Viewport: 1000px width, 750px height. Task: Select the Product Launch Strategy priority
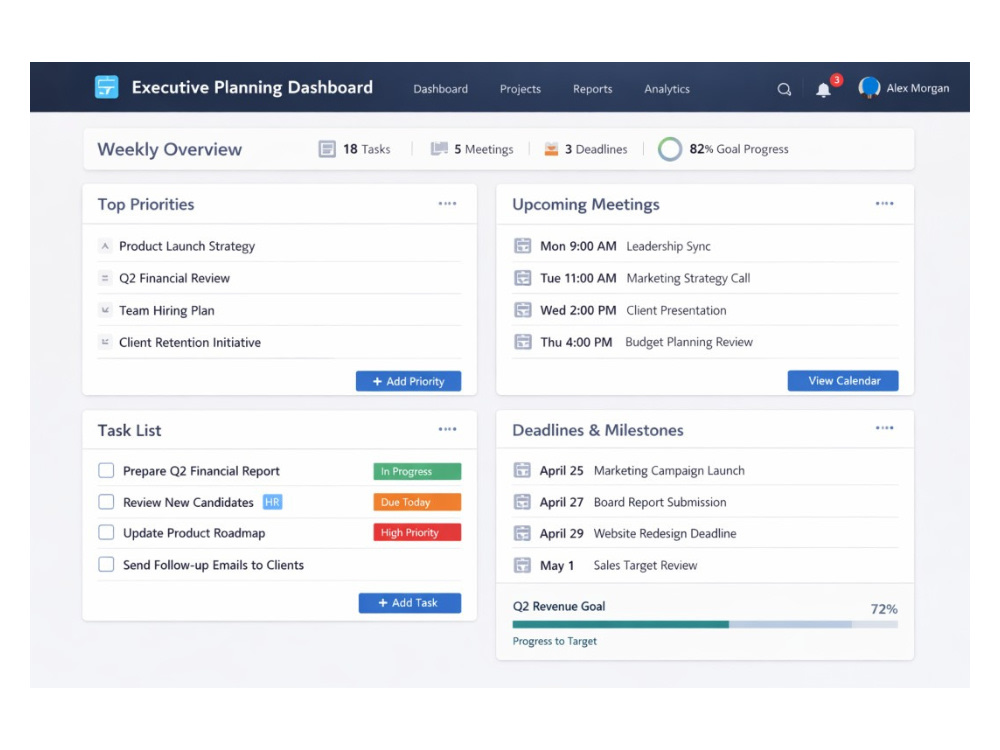pyautogui.click(x=279, y=246)
